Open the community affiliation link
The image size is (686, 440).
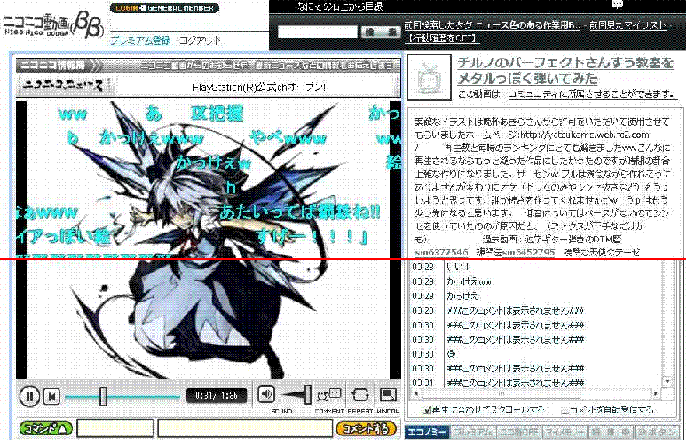[x=593, y=94]
